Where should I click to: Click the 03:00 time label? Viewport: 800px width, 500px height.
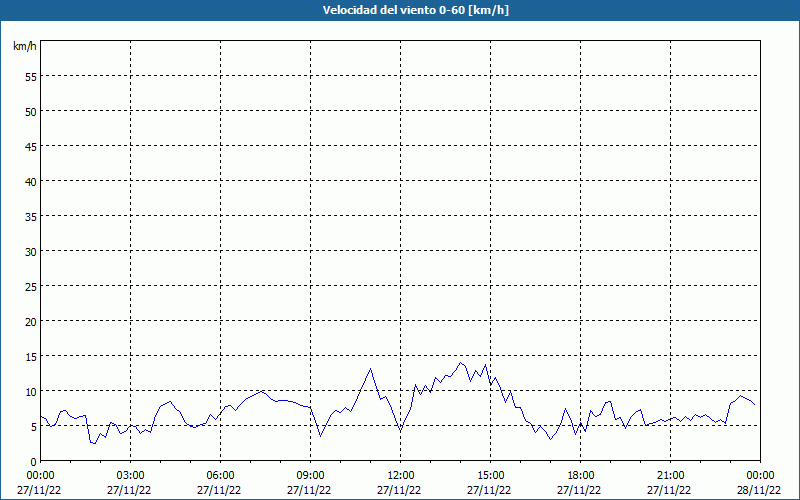[x=131, y=476]
